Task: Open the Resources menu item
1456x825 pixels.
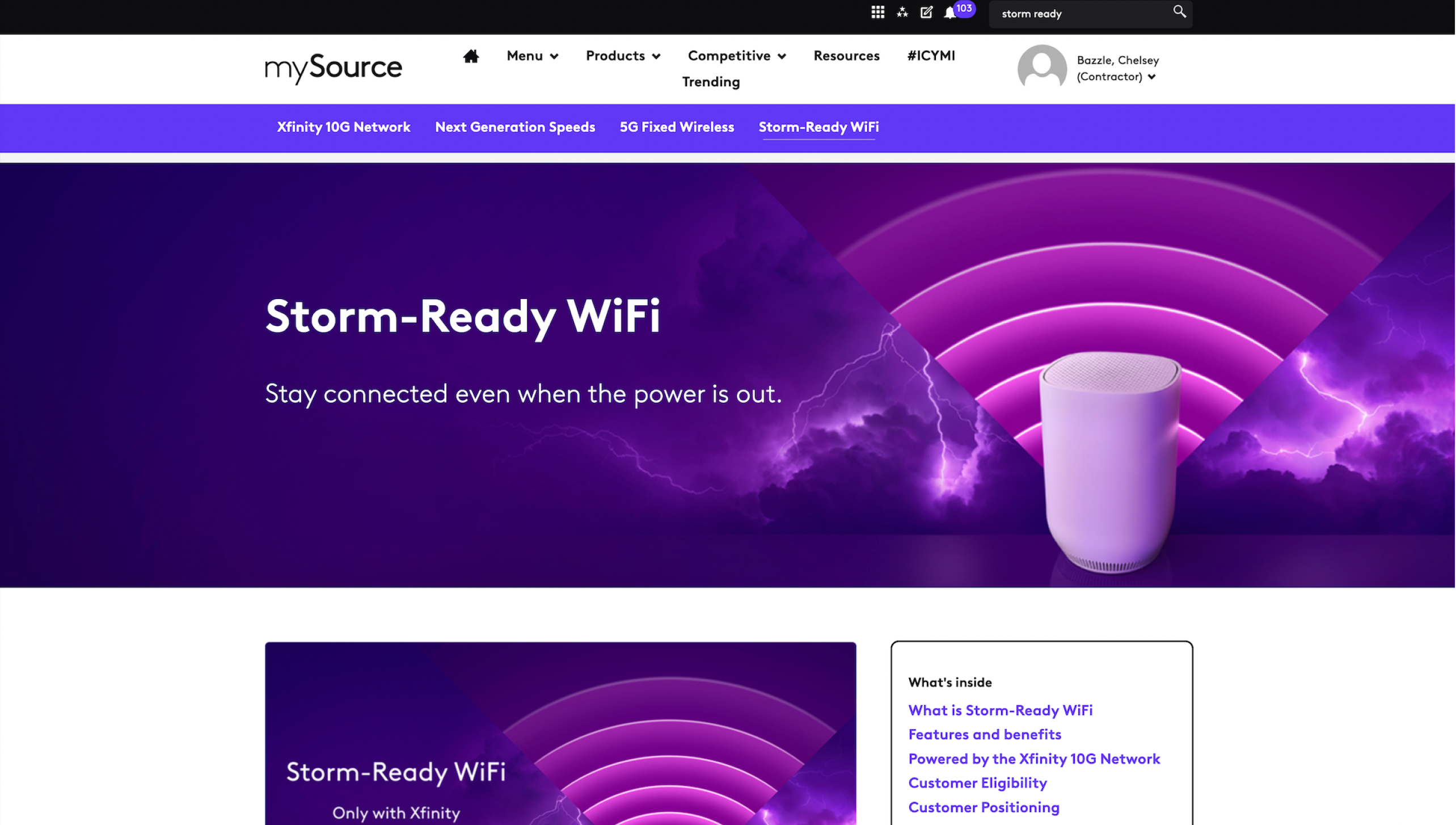Action: [846, 56]
